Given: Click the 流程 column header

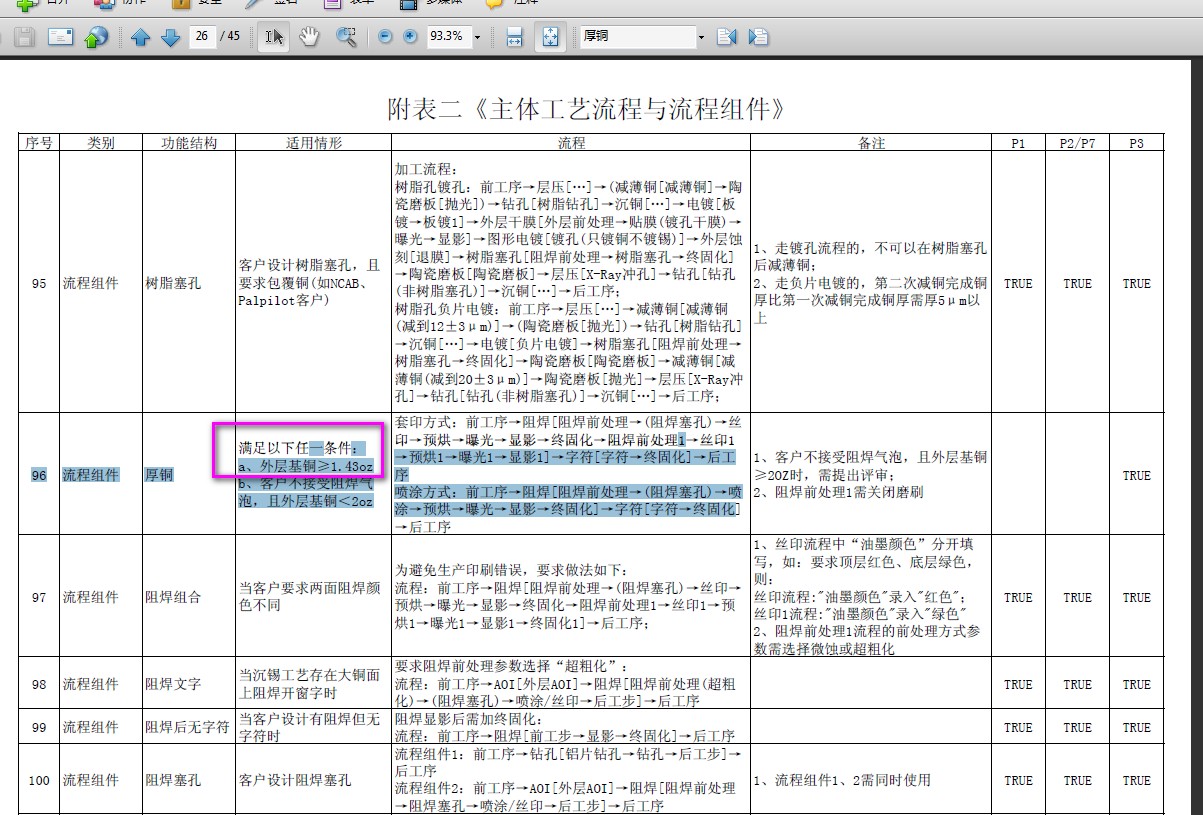Looking at the screenshot, I should (571, 143).
